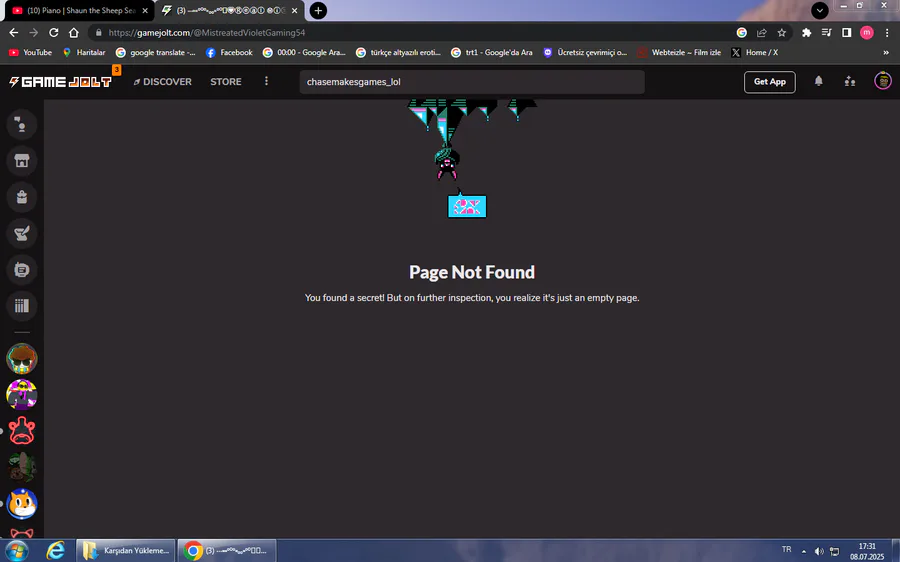Show more bookmarks chevron
Screen dimensions: 900x562
click(886, 52)
